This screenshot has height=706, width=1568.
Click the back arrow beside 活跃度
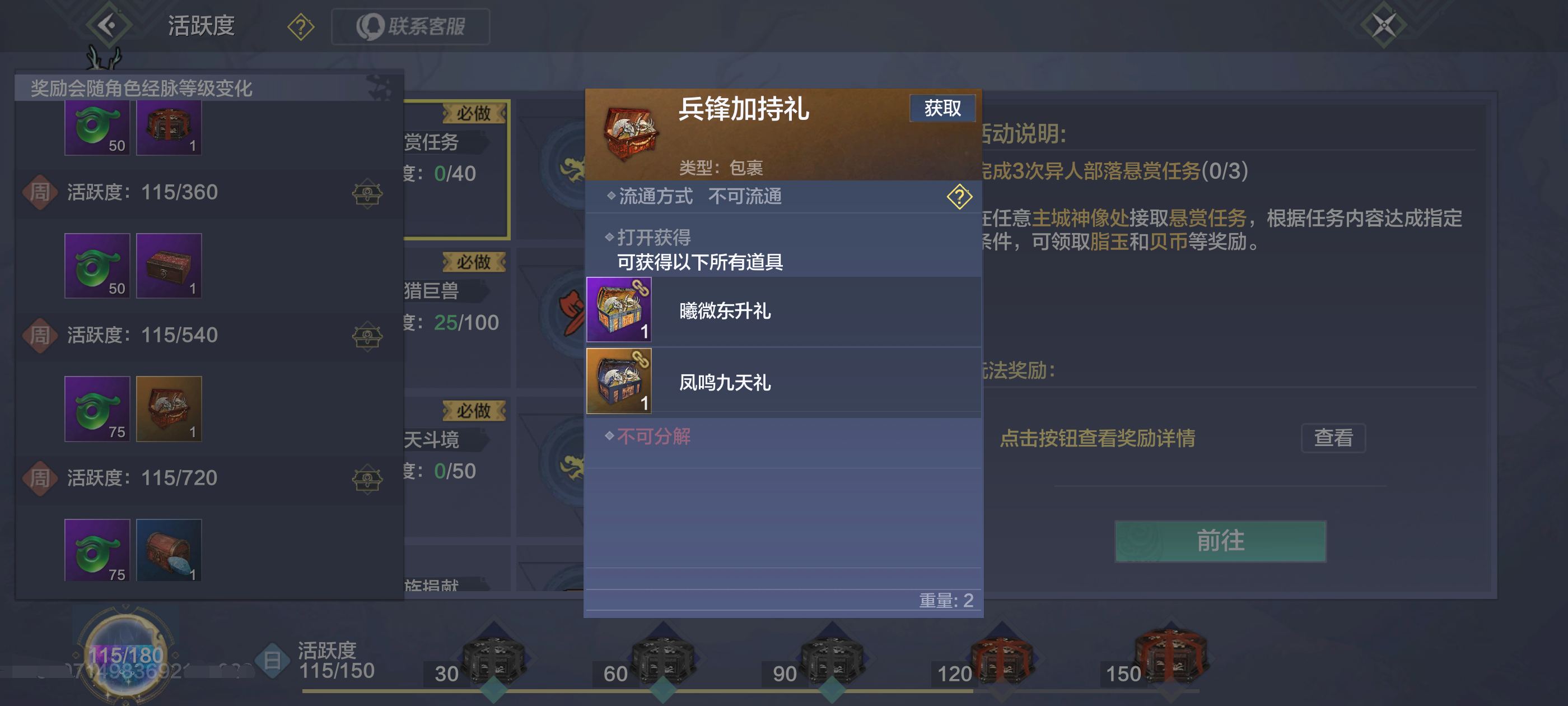(x=108, y=26)
